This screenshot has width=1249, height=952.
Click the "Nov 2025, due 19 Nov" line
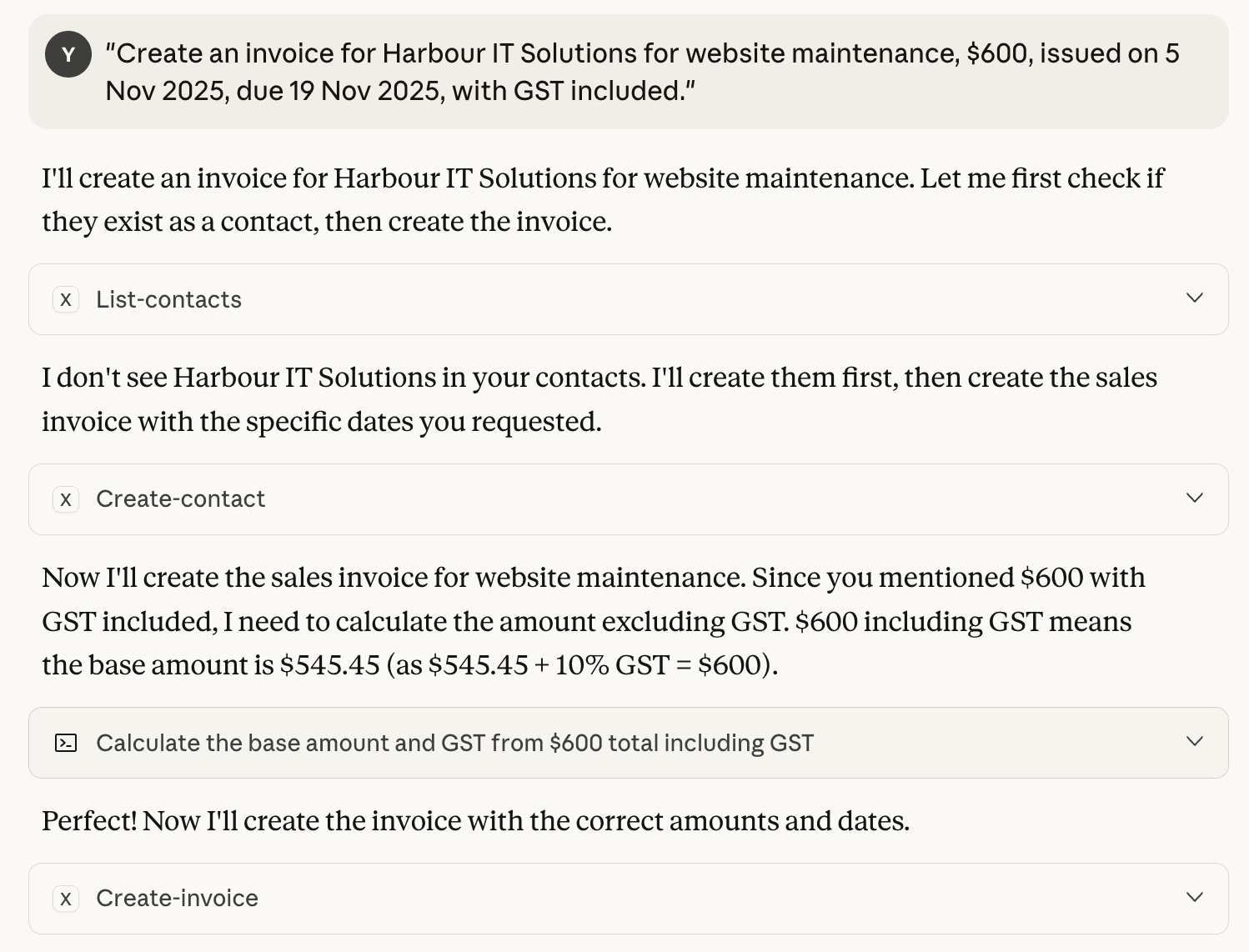click(x=400, y=91)
